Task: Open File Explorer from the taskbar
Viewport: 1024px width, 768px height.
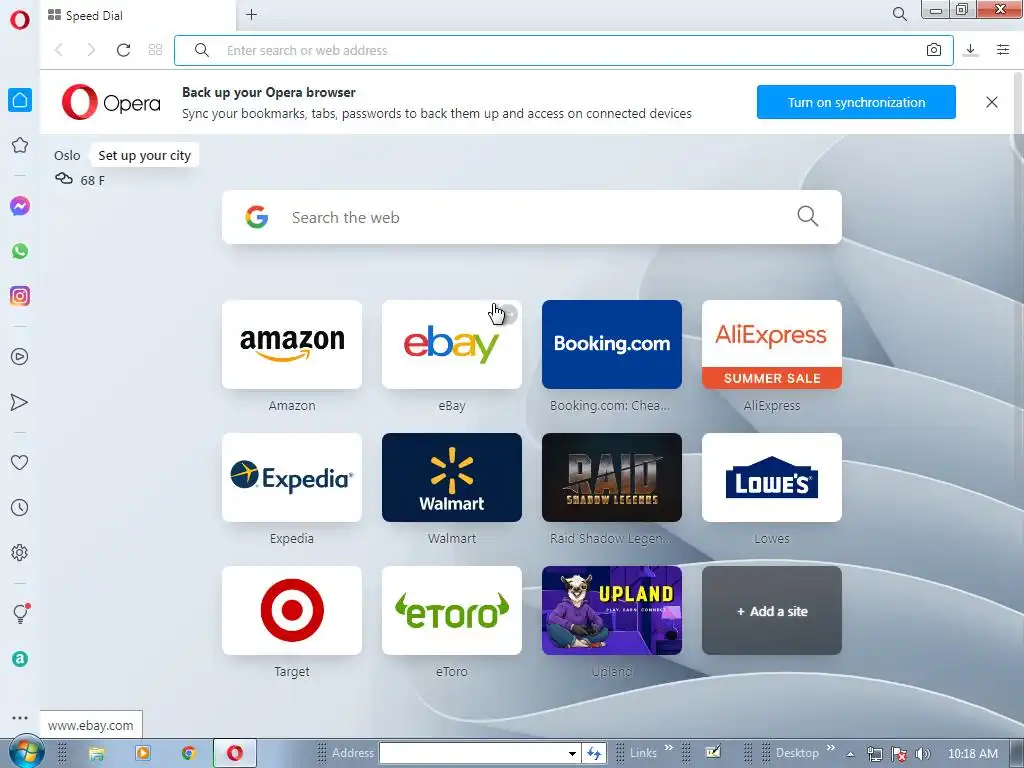Action: [x=97, y=754]
